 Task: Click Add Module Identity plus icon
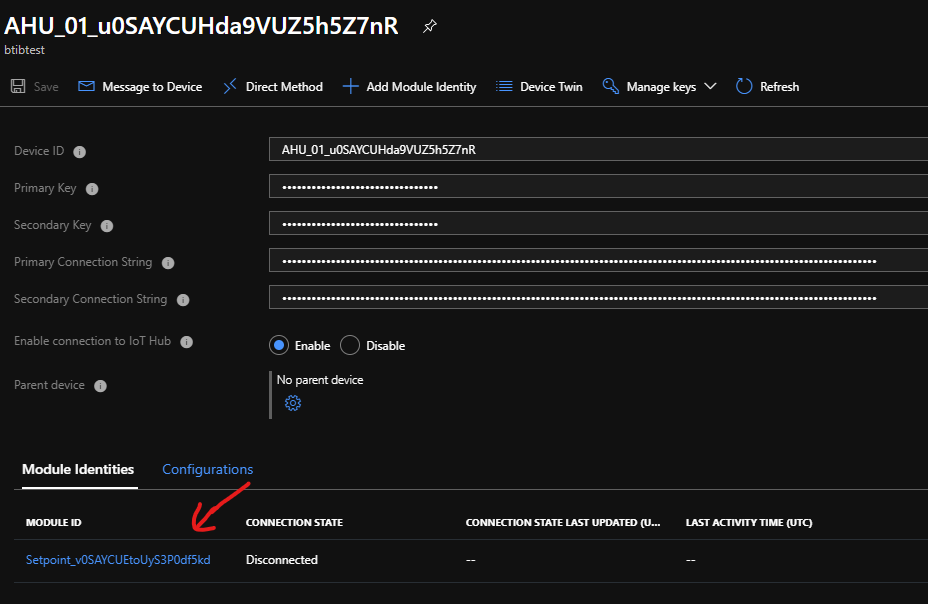click(x=350, y=87)
